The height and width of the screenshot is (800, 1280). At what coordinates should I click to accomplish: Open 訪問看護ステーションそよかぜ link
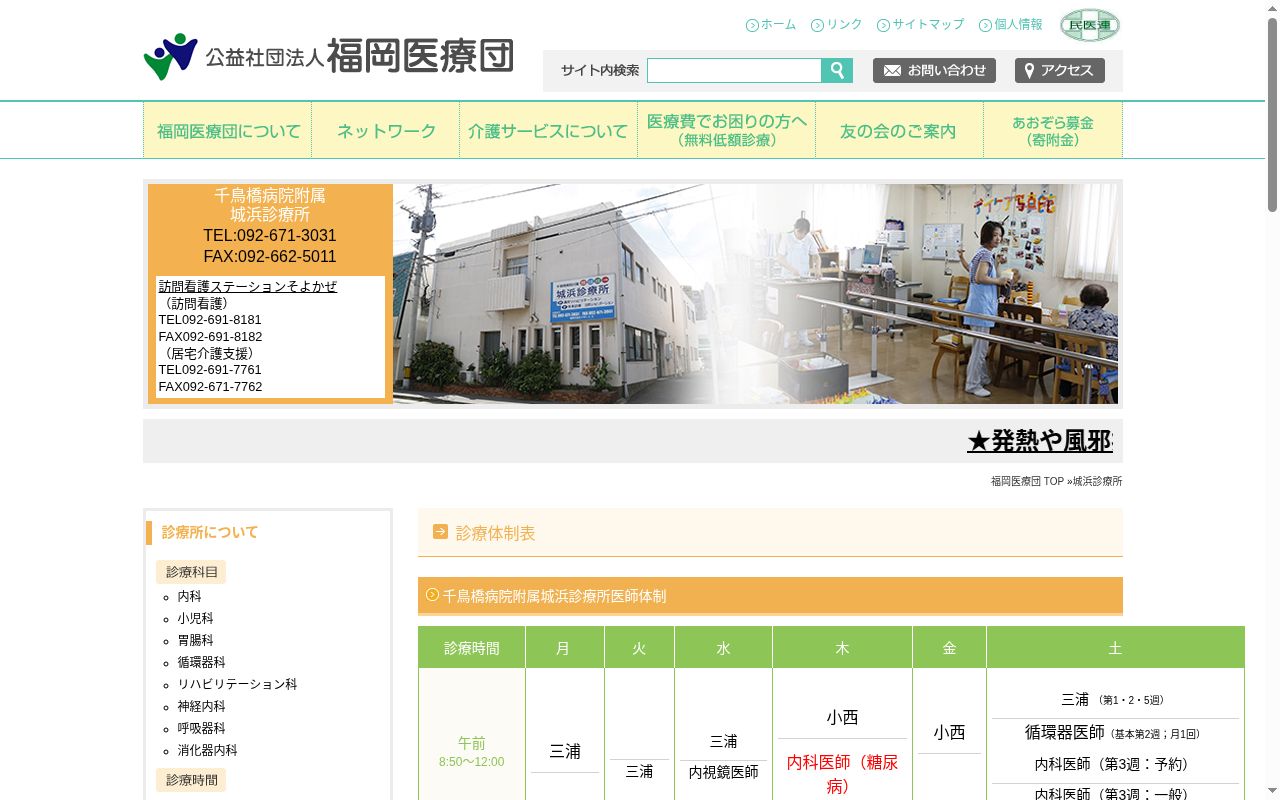pos(248,287)
